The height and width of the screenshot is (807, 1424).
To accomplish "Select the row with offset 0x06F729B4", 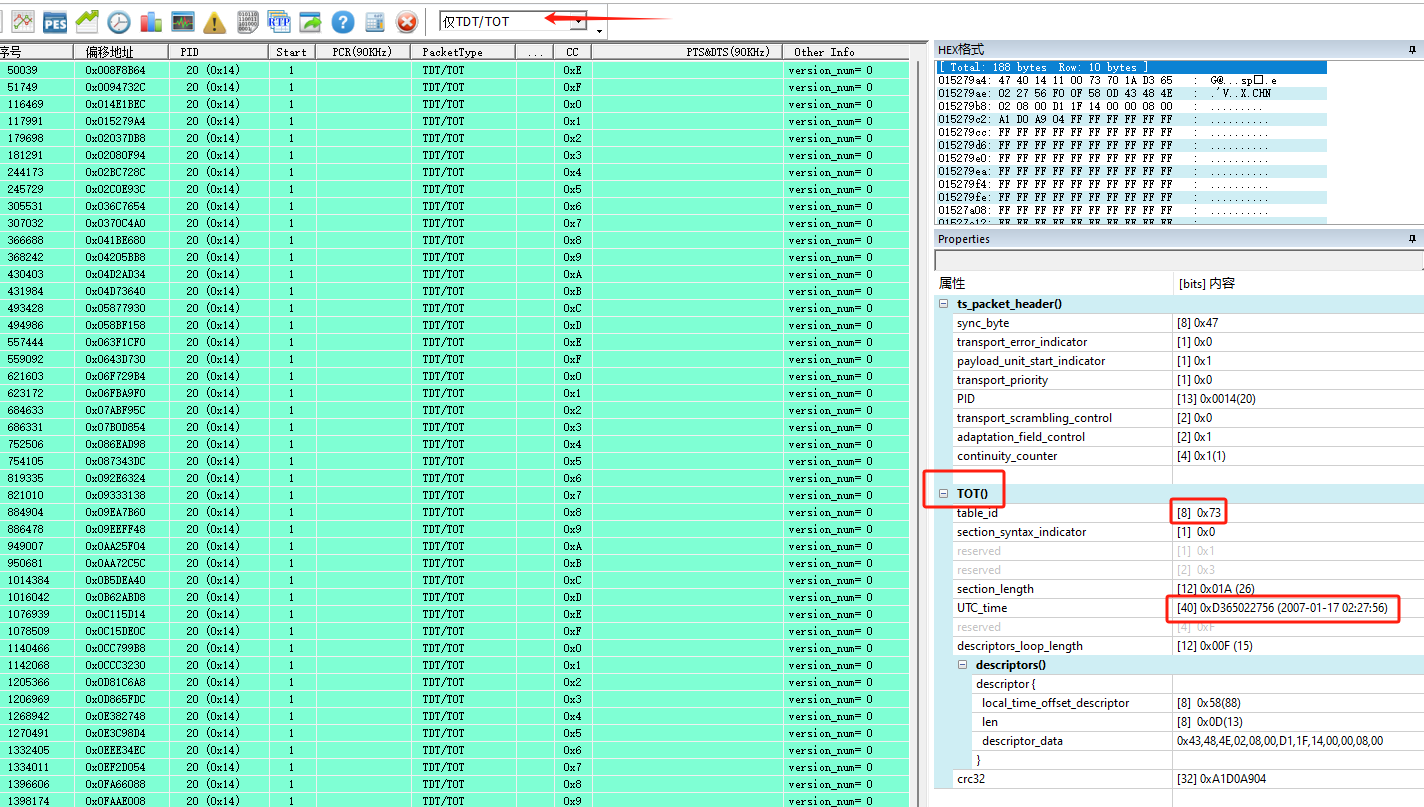I will (x=454, y=376).
